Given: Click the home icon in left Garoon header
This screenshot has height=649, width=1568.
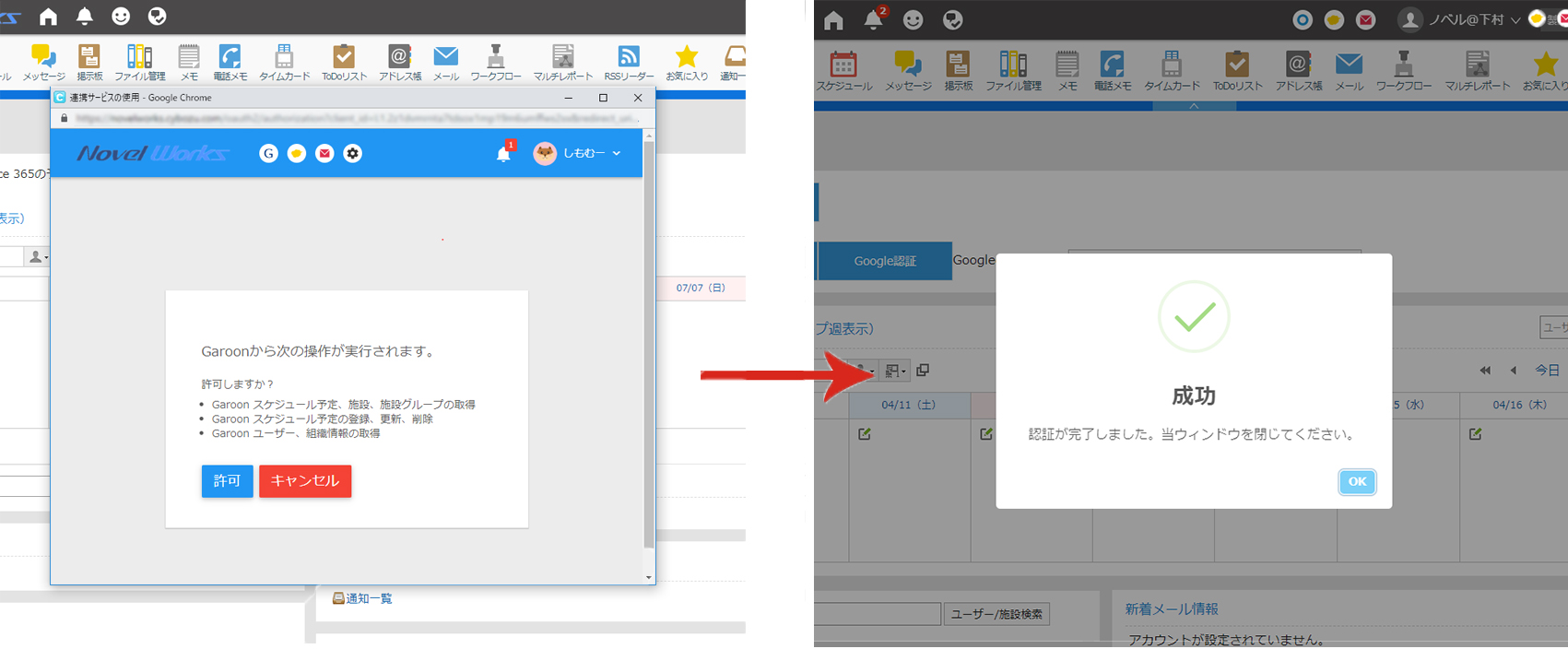Looking at the screenshot, I should point(49,17).
